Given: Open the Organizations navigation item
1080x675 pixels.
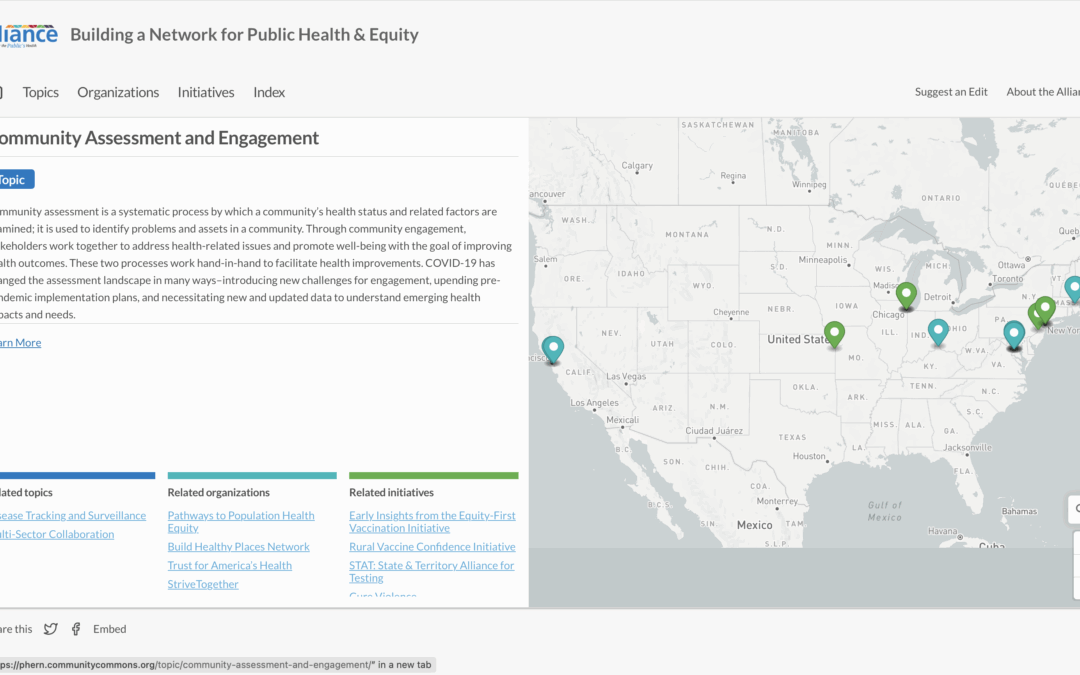Looking at the screenshot, I should (118, 91).
